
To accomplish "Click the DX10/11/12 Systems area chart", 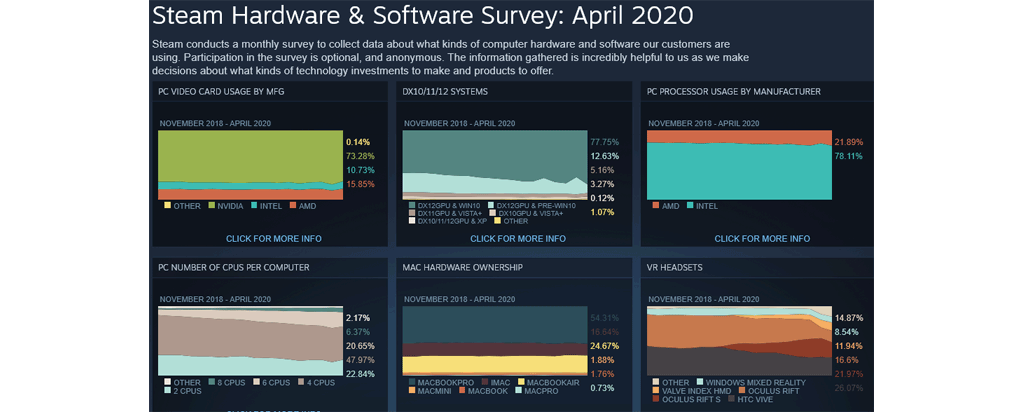I will click(x=495, y=165).
